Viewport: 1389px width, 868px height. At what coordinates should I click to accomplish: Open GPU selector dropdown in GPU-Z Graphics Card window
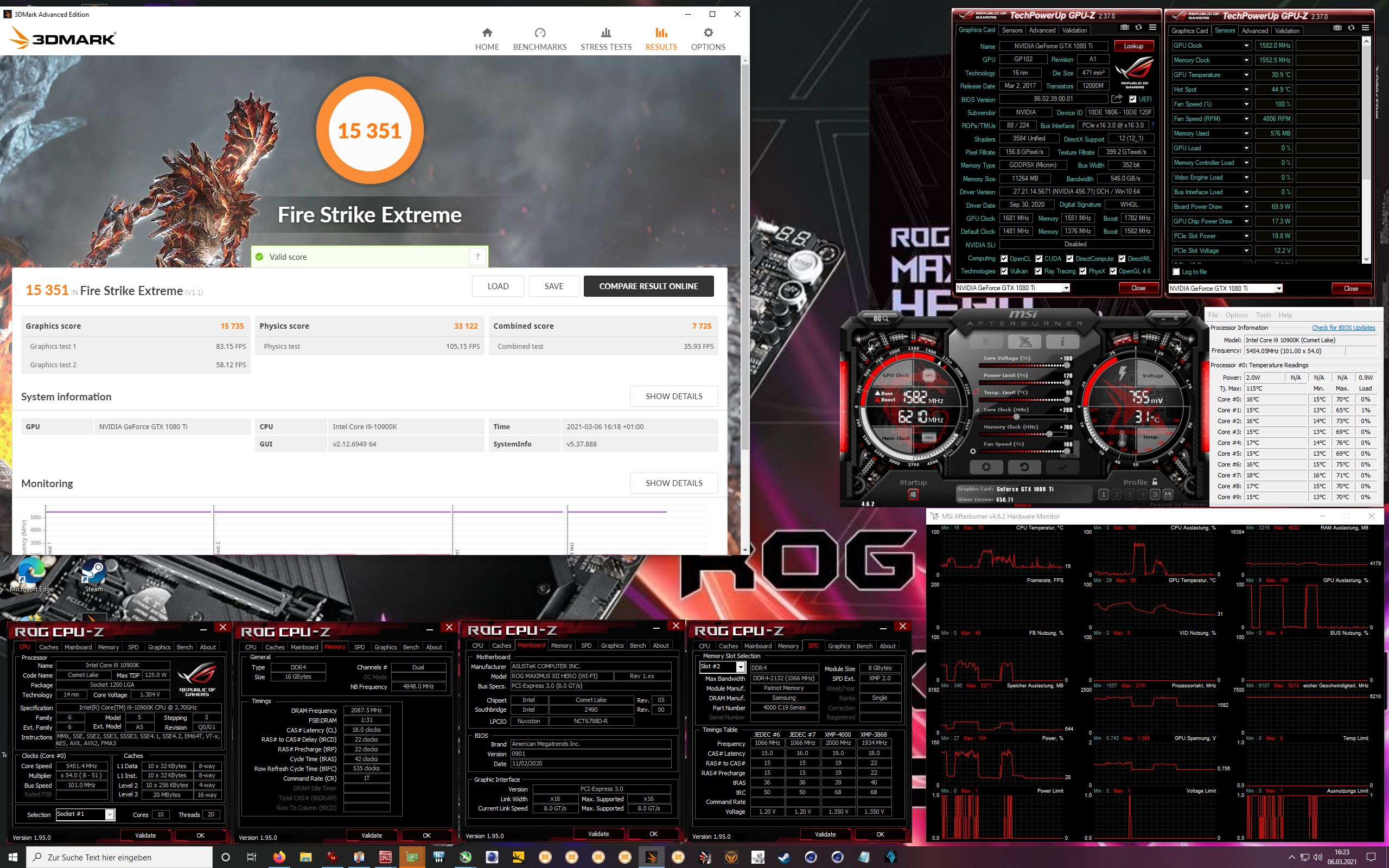(1066, 288)
